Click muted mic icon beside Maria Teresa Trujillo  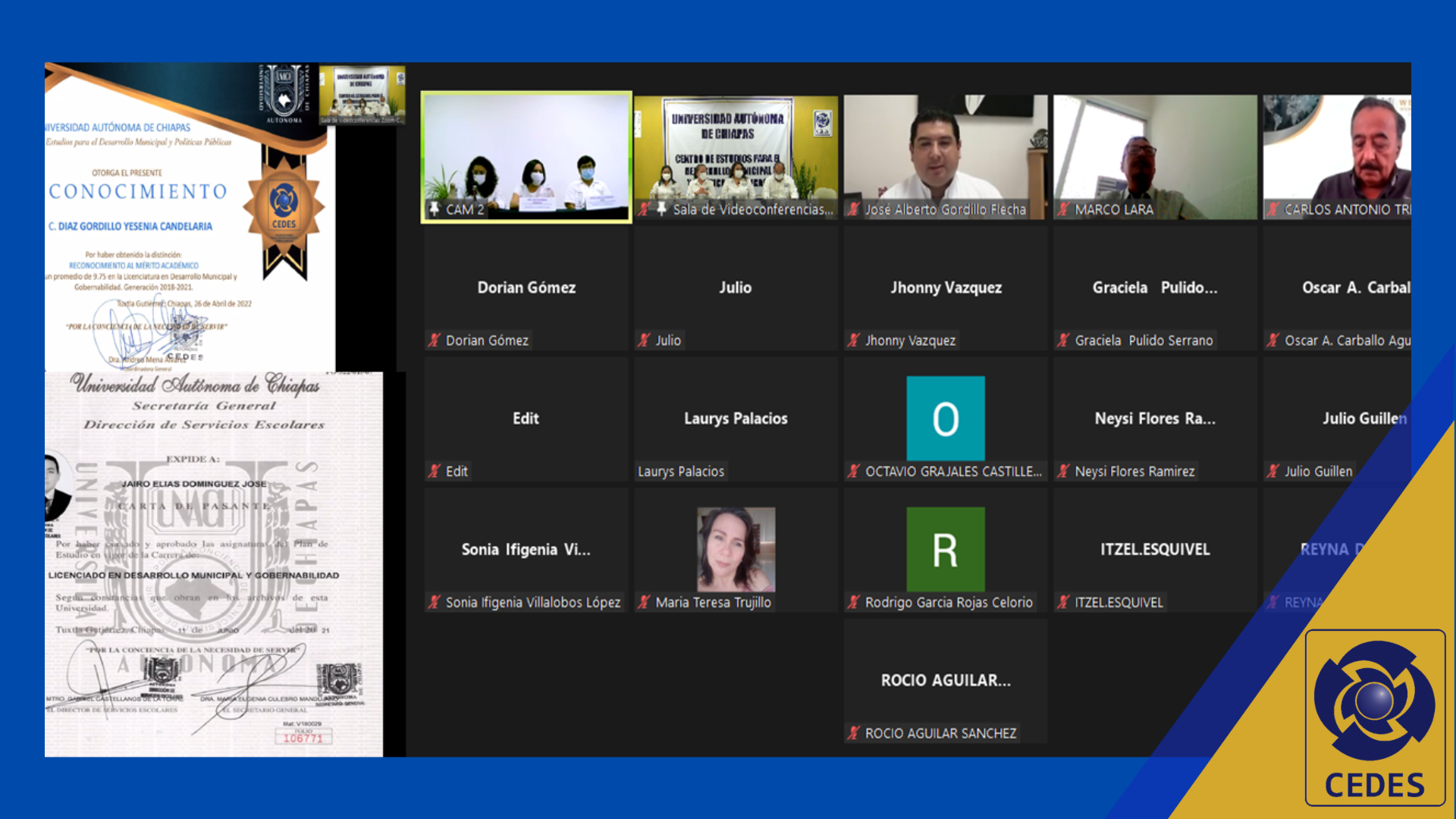644,602
